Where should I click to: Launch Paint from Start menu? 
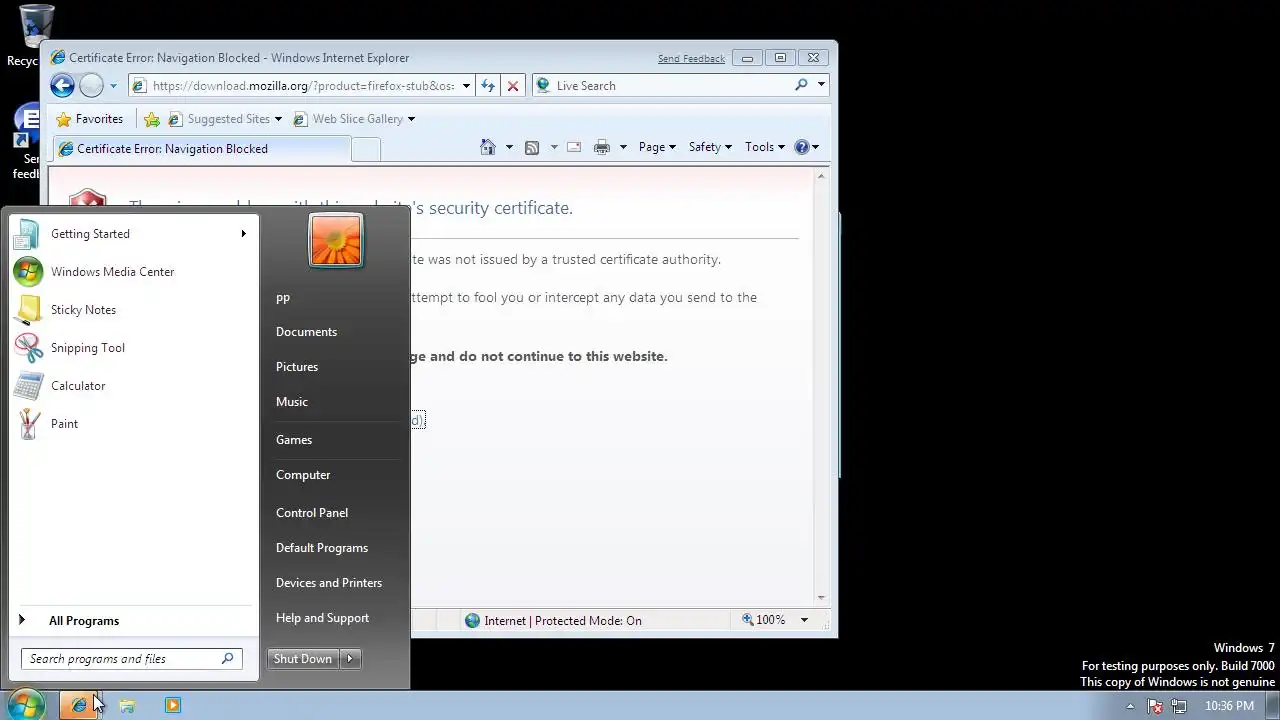[133, 424]
